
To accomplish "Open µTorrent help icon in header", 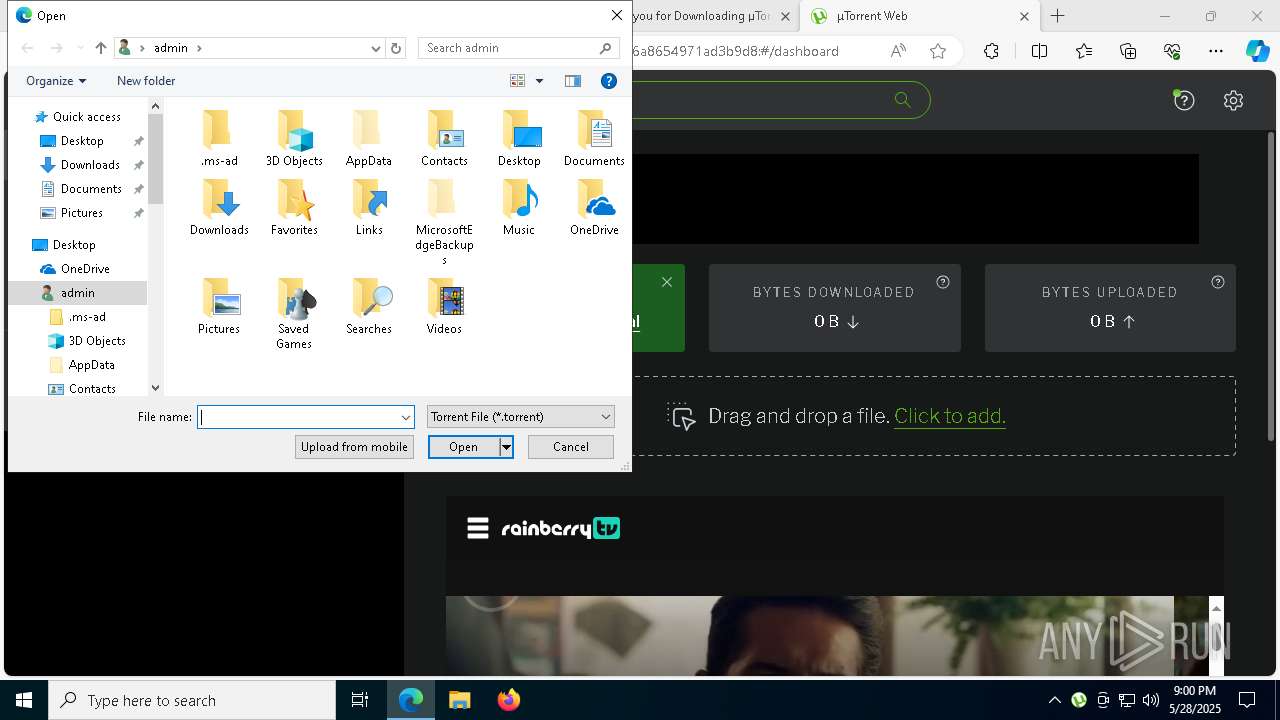I will pos(1184,100).
